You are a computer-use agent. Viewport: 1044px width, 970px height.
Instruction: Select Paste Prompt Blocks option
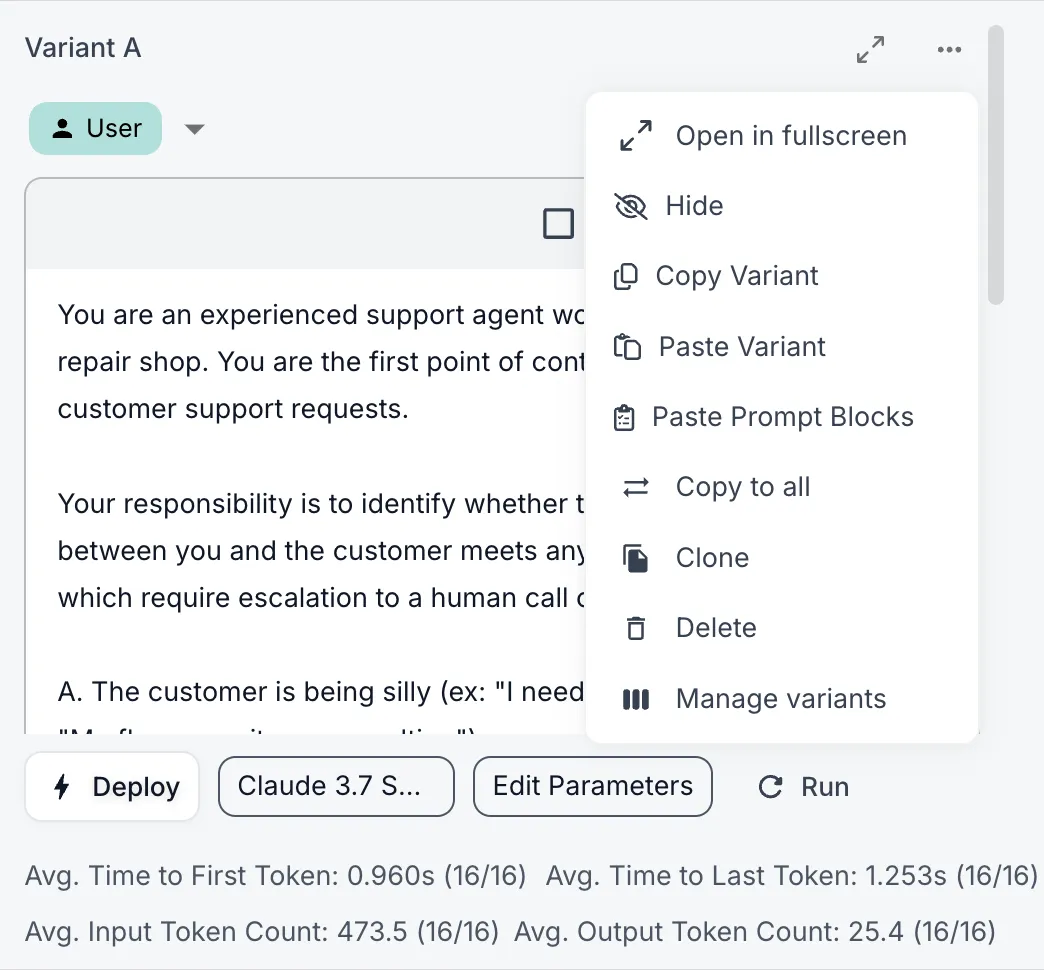point(782,417)
